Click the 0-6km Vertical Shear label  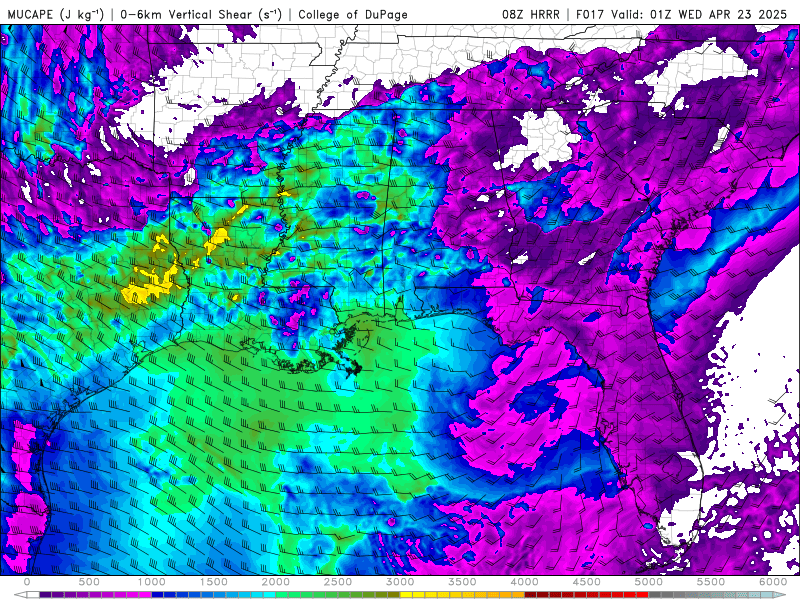(x=201, y=14)
